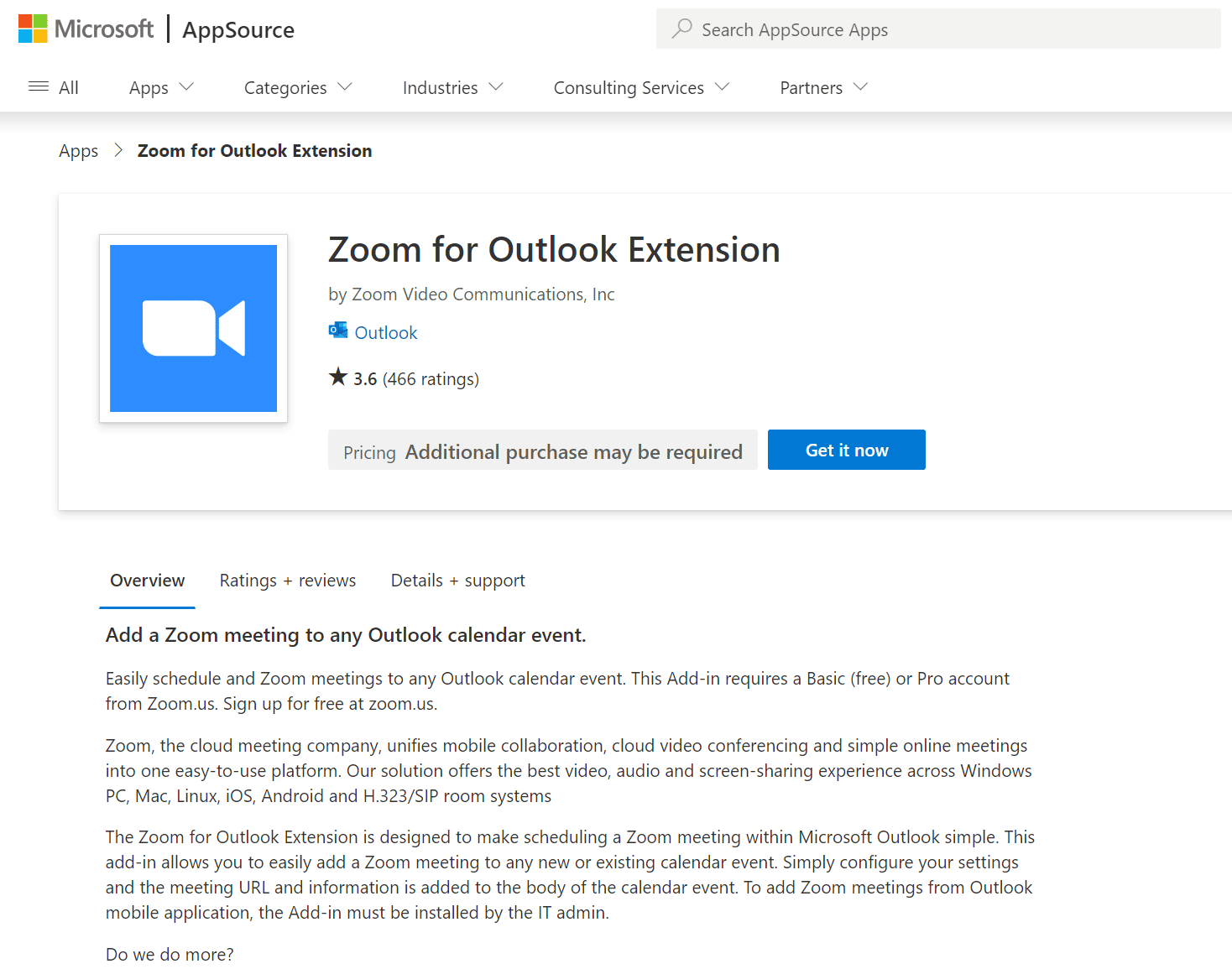The width and height of the screenshot is (1232, 969).
Task: Click the search magnifier icon
Action: [x=681, y=29]
